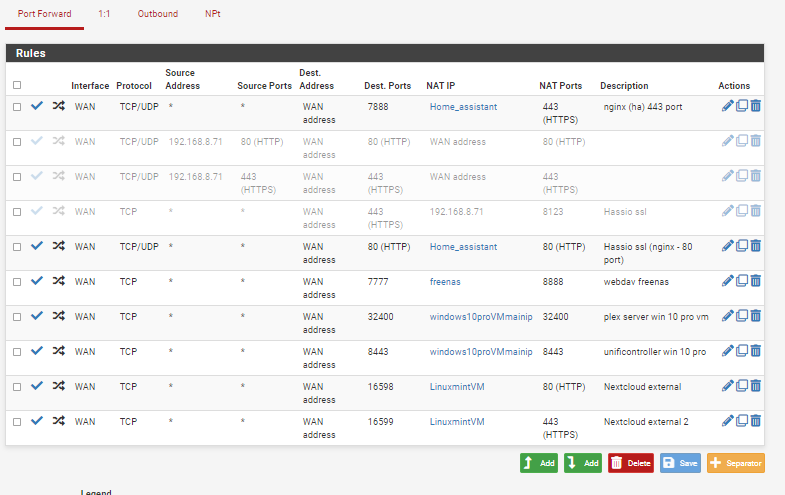Viewport: 785px width, 495px height.
Task: Delete the Nextcloud external 16598 rule
Action: coord(755,386)
